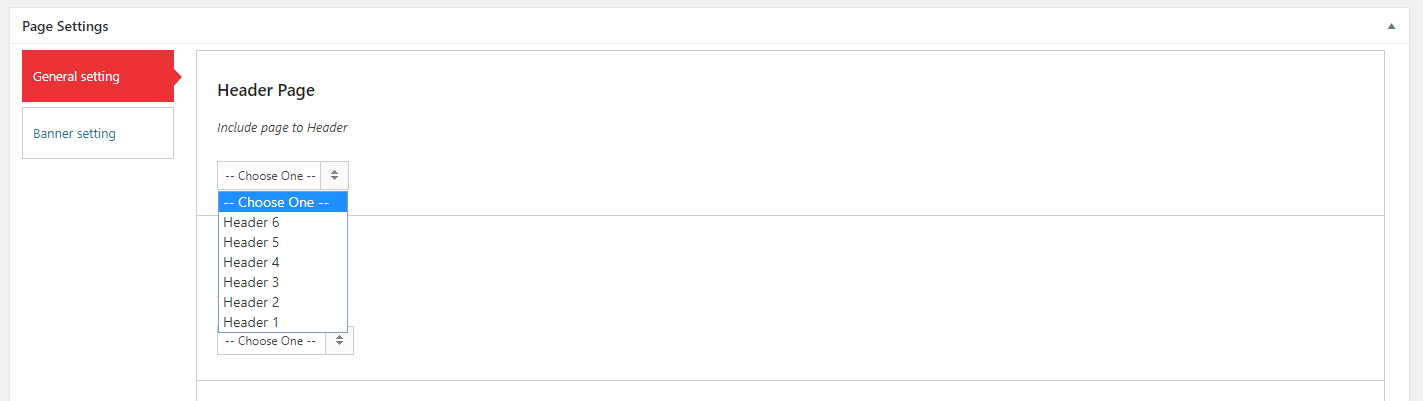The image size is (1423, 401).
Task: Click the red pointer tip of General setting tab
Action: [x=177, y=76]
